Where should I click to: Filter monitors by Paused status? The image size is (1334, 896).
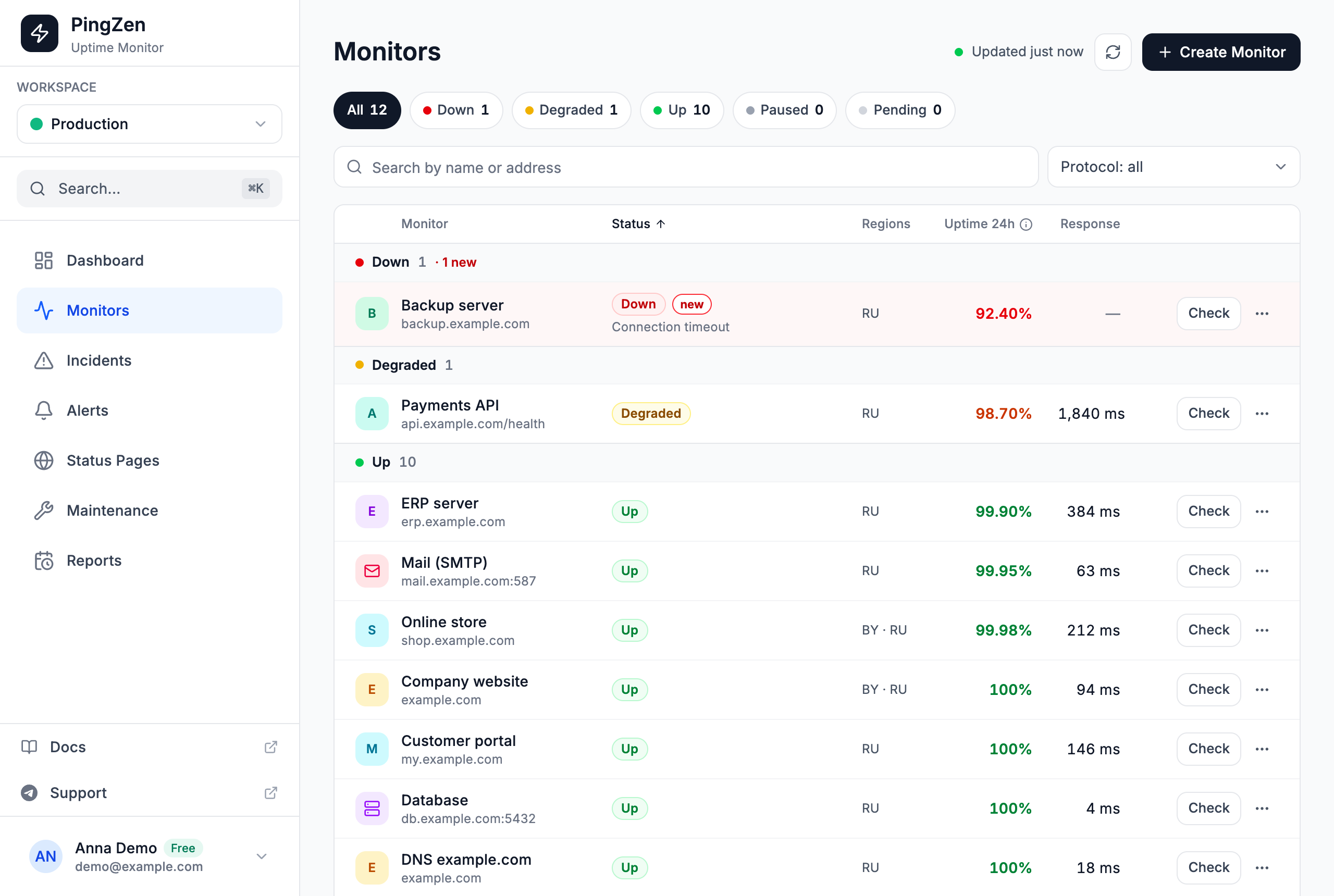tap(784, 110)
